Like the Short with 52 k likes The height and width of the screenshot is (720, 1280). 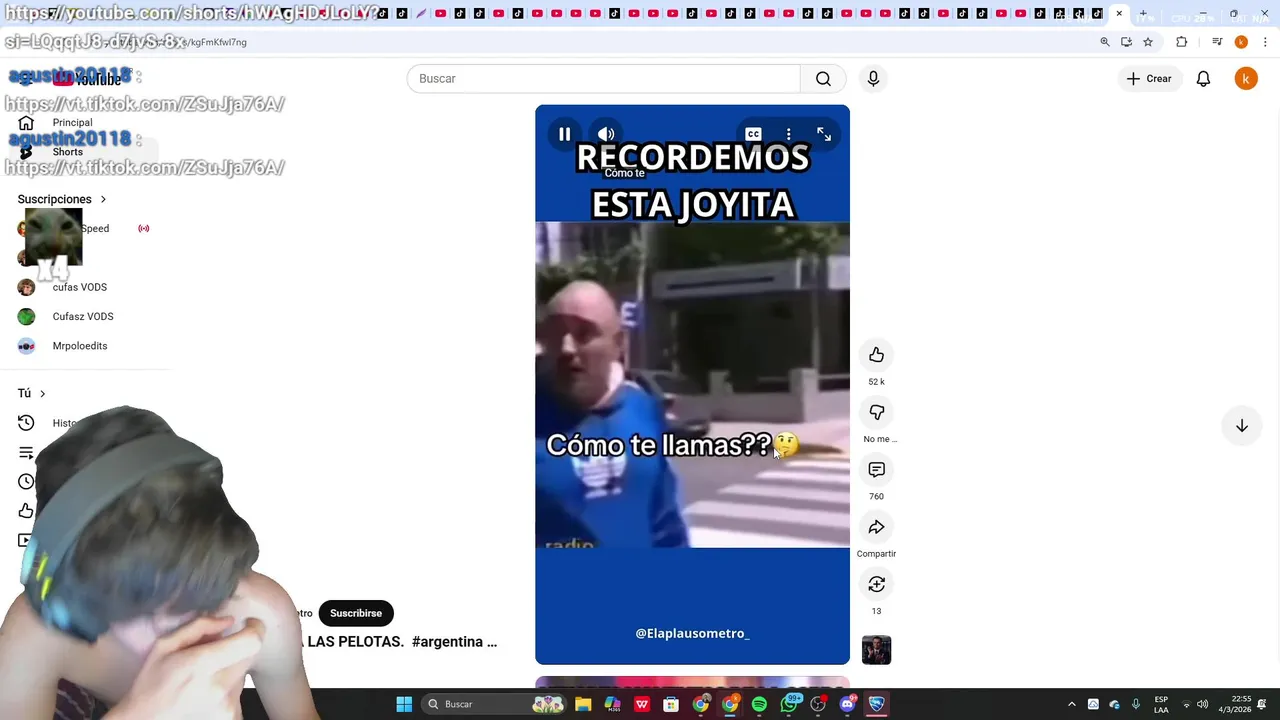coord(876,355)
